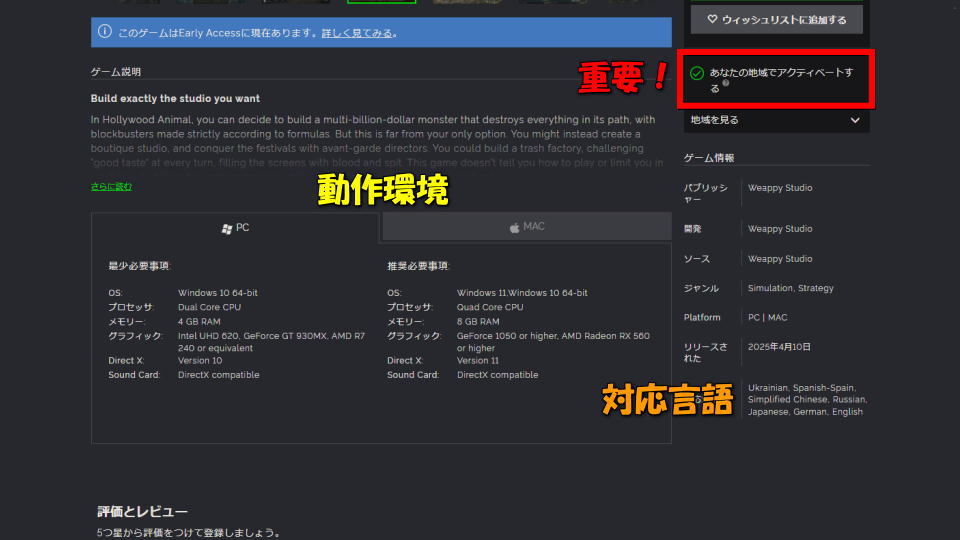Click the 最少必要事項 minimum requirements heading
The width and height of the screenshot is (960, 540).
click(x=139, y=266)
